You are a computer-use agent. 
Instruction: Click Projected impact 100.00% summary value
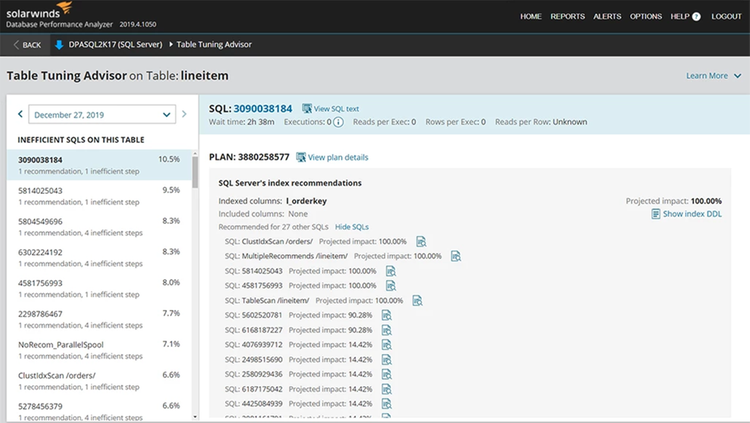click(x=706, y=201)
